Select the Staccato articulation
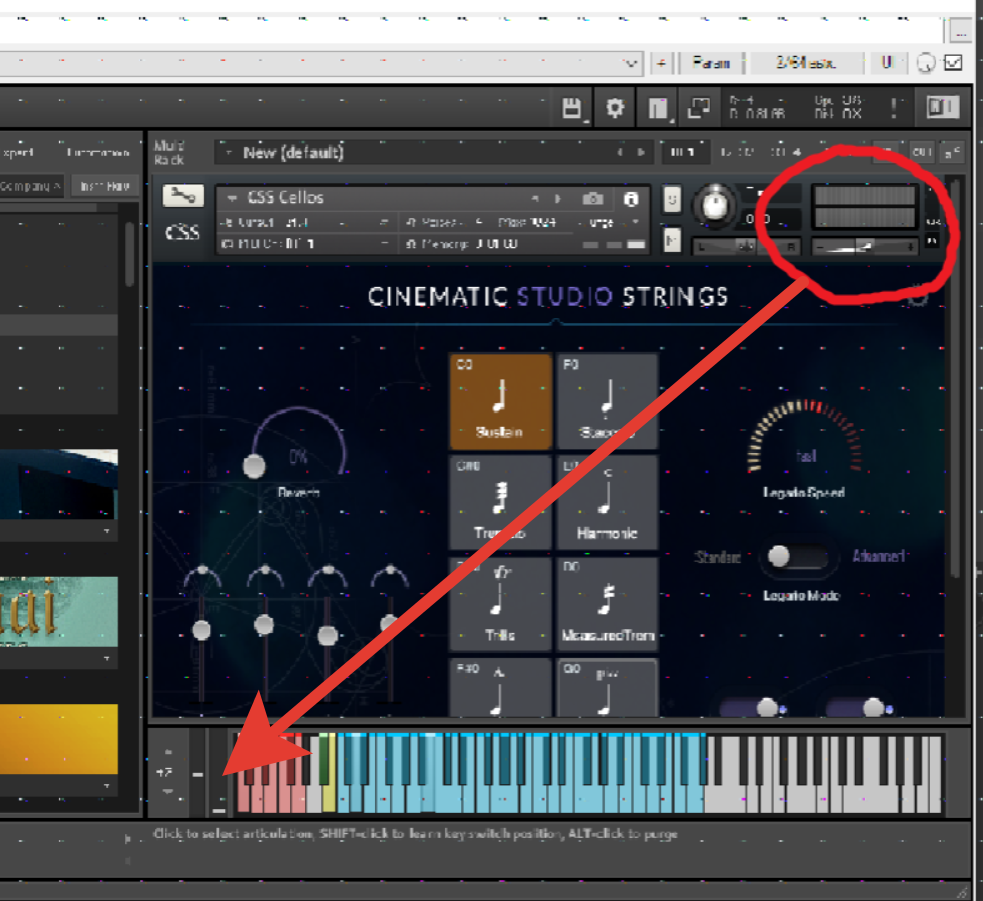 click(607, 401)
